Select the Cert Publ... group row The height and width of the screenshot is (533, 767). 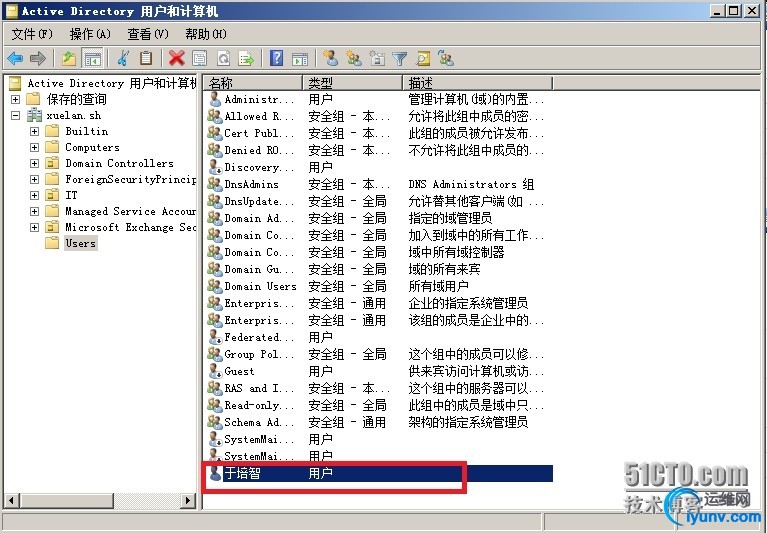[378, 133]
